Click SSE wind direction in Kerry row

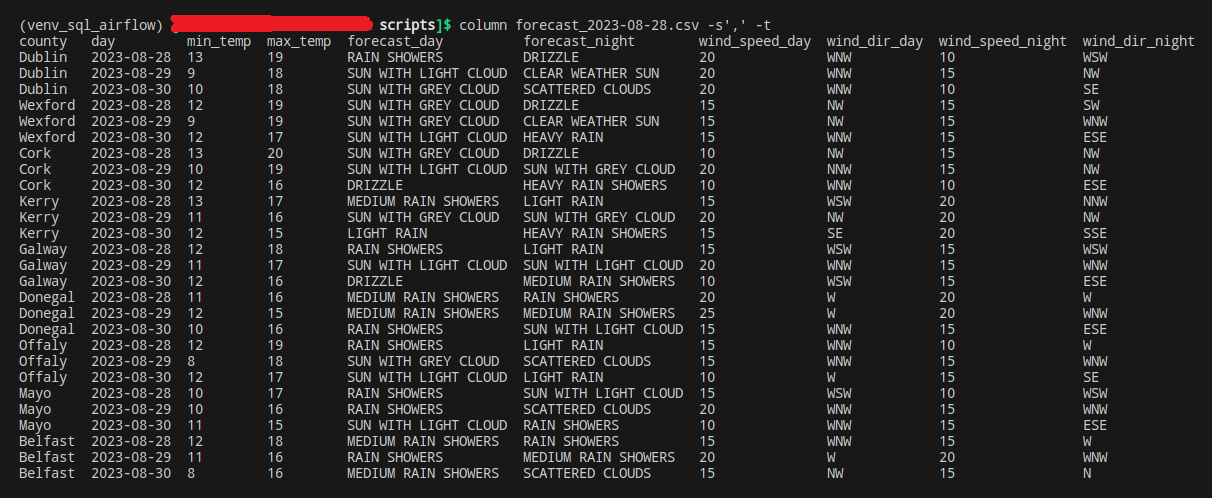click(1094, 233)
